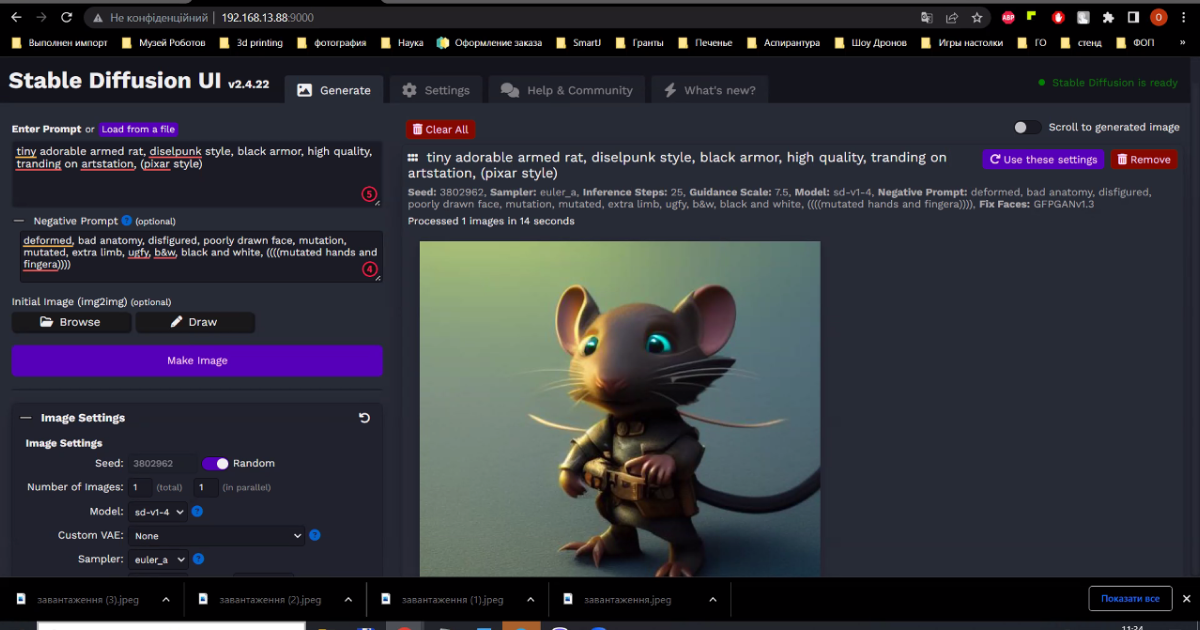Toggle the Random seed switch
The image size is (1200, 630).
pos(215,464)
